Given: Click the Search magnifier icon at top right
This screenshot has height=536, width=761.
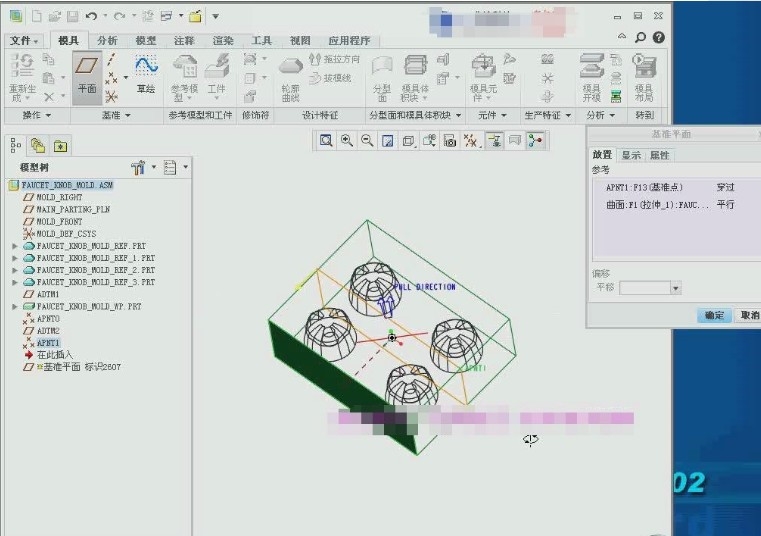Looking at the screenshot, I should click(x=640, y=37).
